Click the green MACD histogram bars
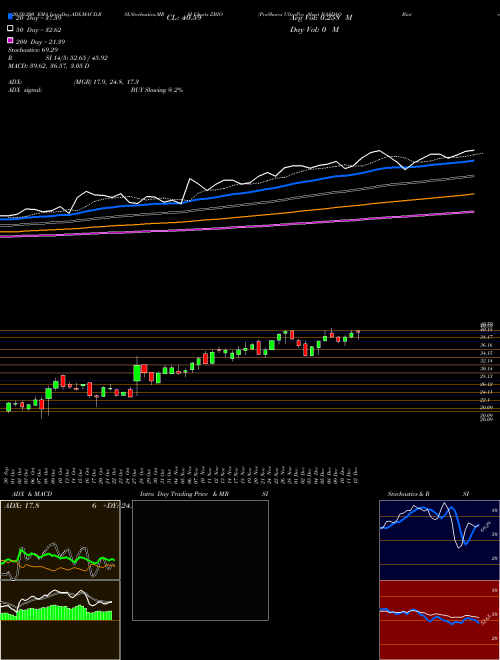The height and width of the screenshot is (660, 500). coord(56,612)
